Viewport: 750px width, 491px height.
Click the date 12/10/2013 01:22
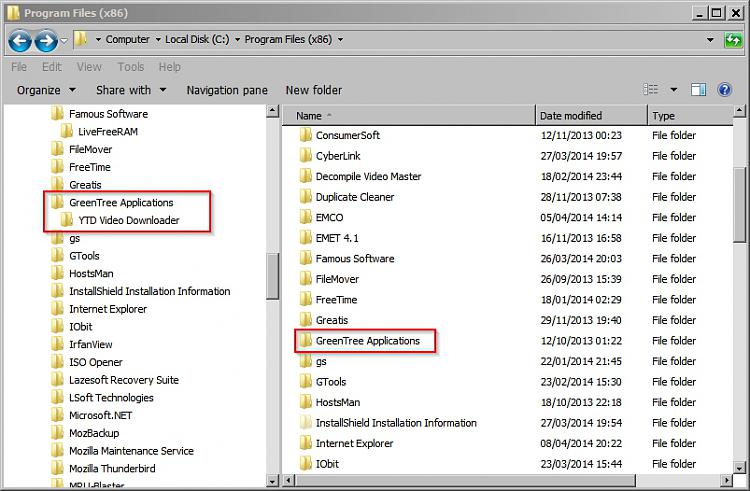coord(581,341)
